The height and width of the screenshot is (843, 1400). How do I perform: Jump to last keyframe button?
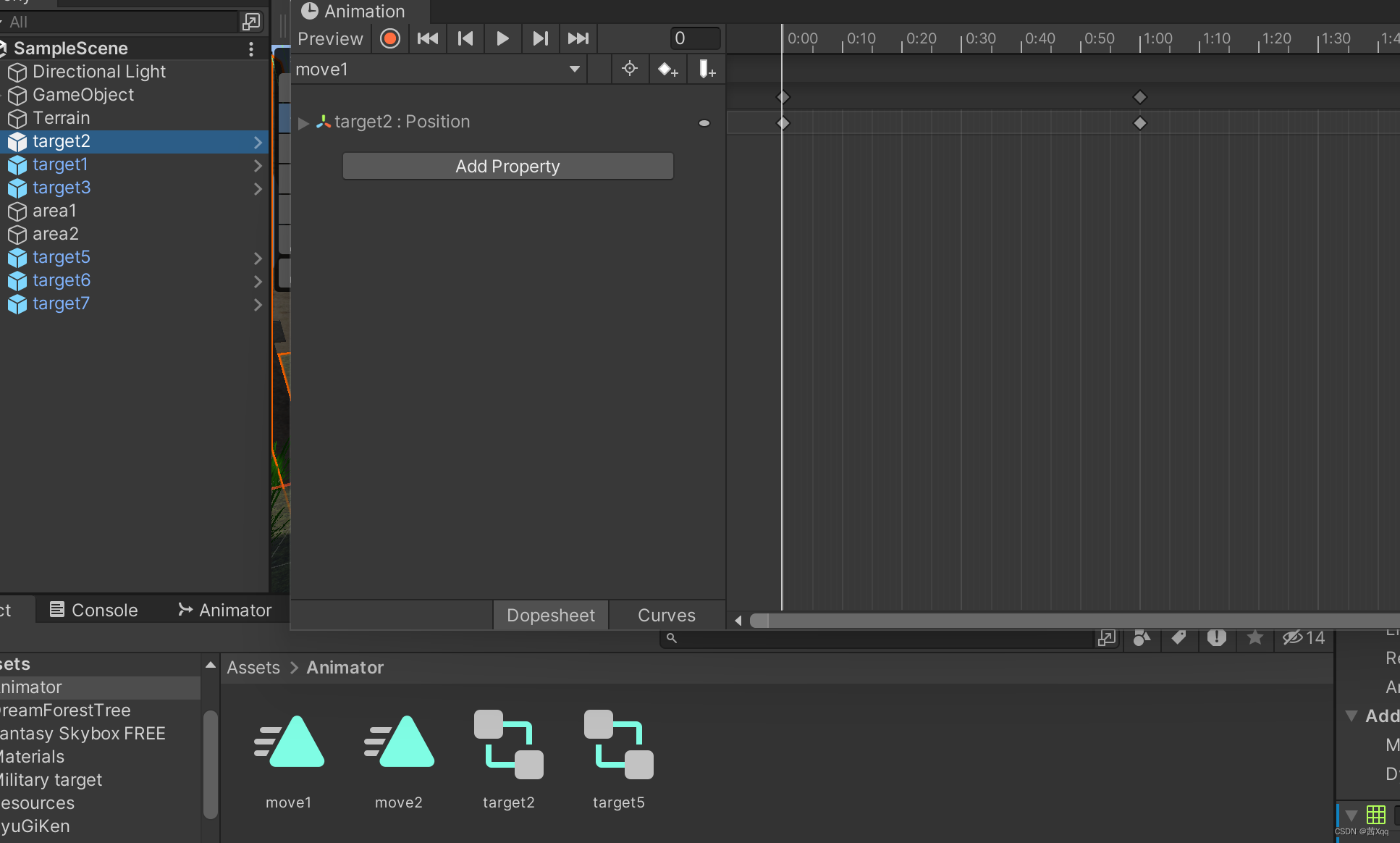click(x=578, y=38)
